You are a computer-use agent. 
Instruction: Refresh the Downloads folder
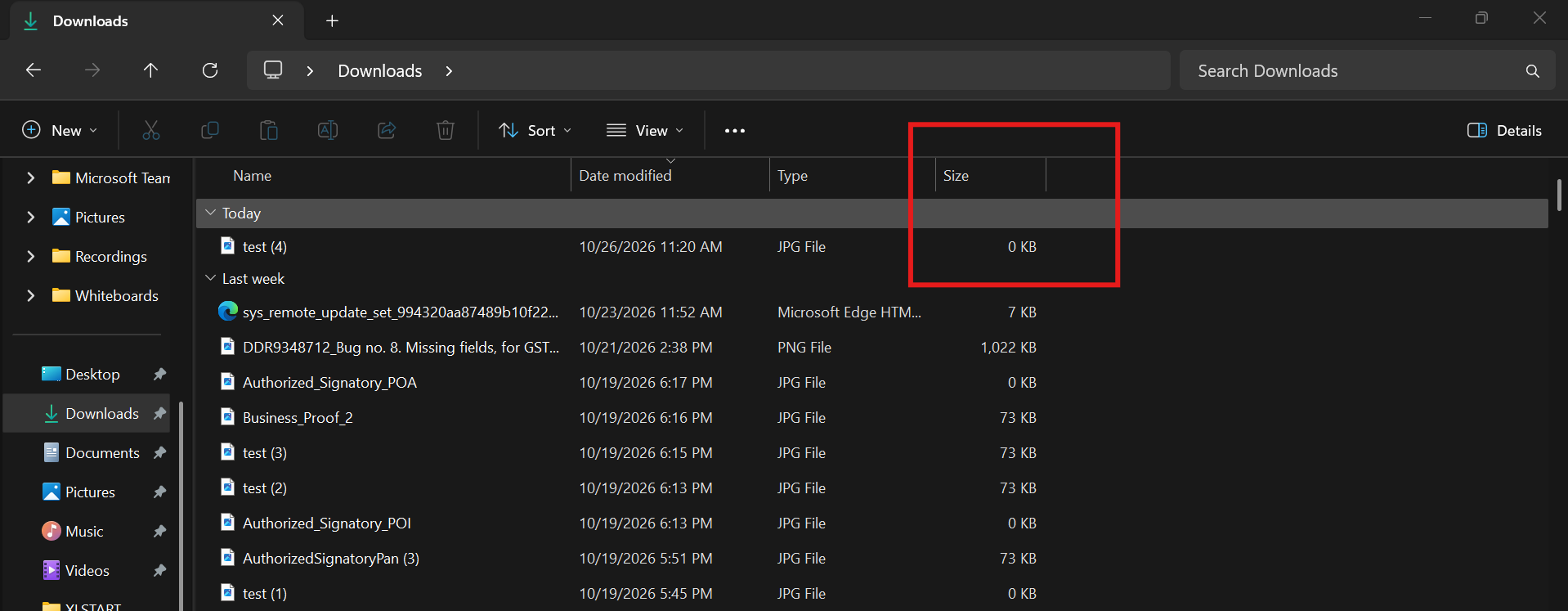(x=210, y=70)
